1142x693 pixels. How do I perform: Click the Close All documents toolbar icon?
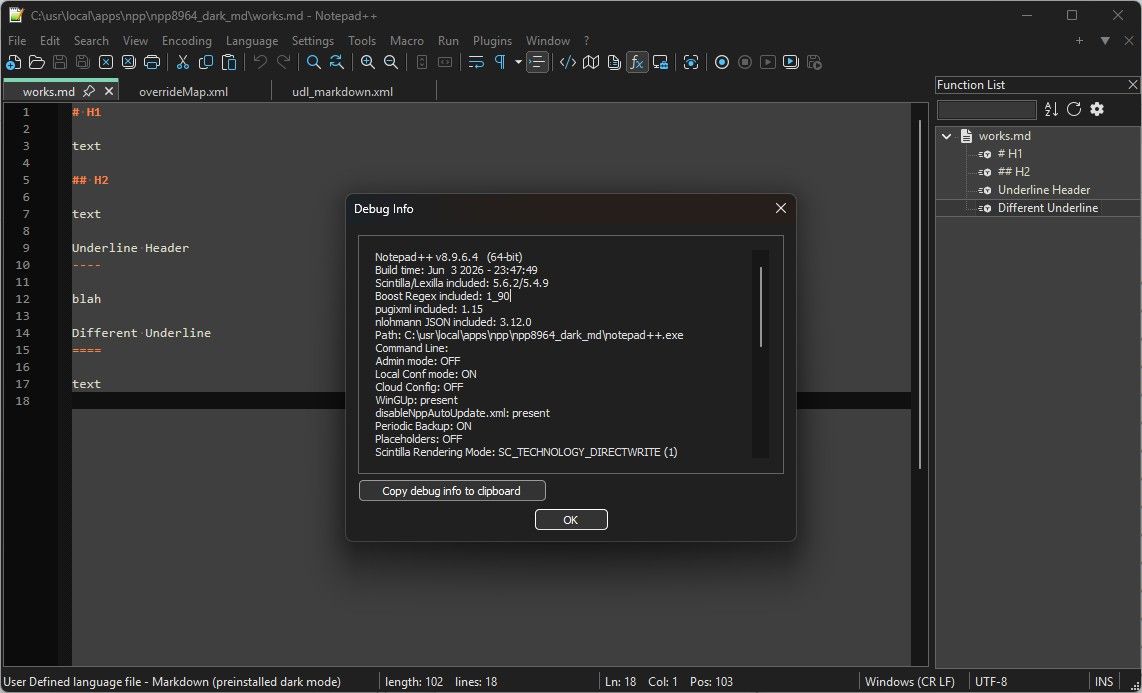pyautogui.click(x=129, y=63)
